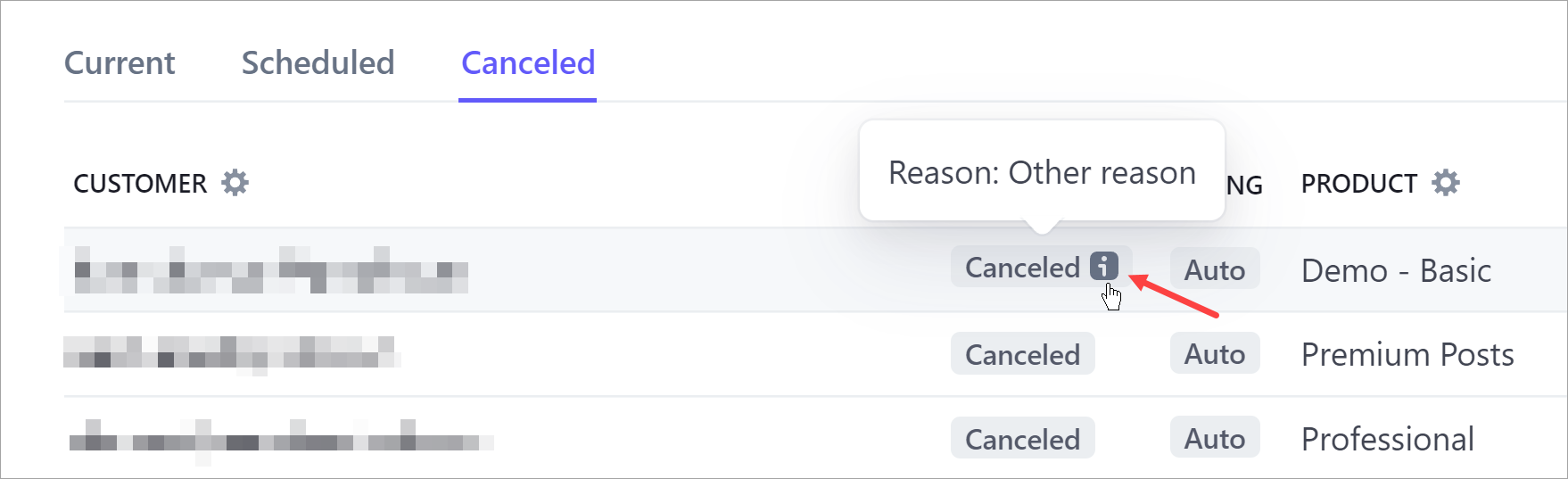Open the Professional product entry
The width and height of the screenshot is (1568, 479).
click(x=1387, y=440)
